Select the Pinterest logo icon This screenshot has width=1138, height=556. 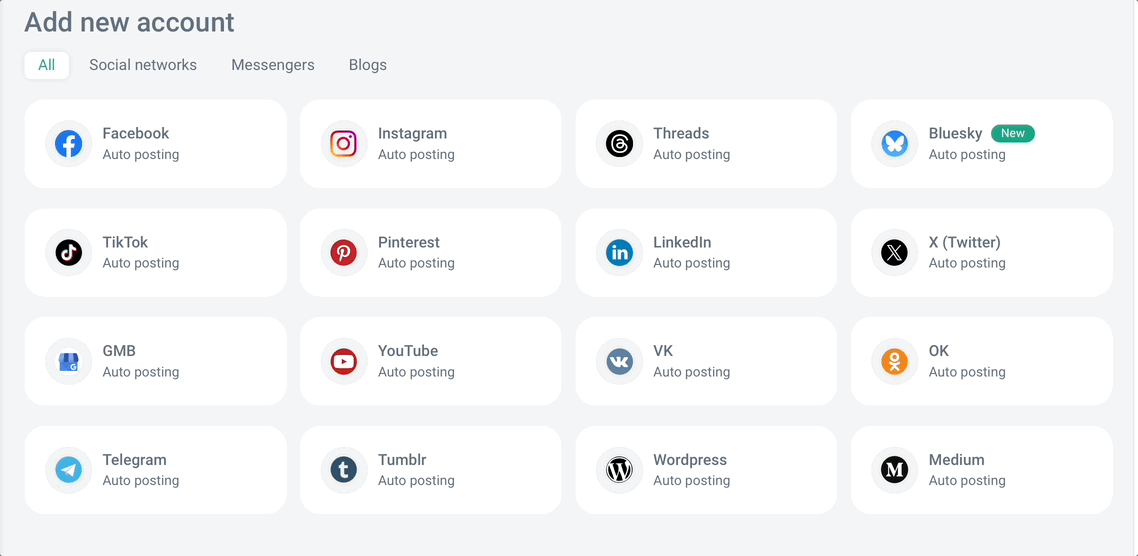point(344,253)
